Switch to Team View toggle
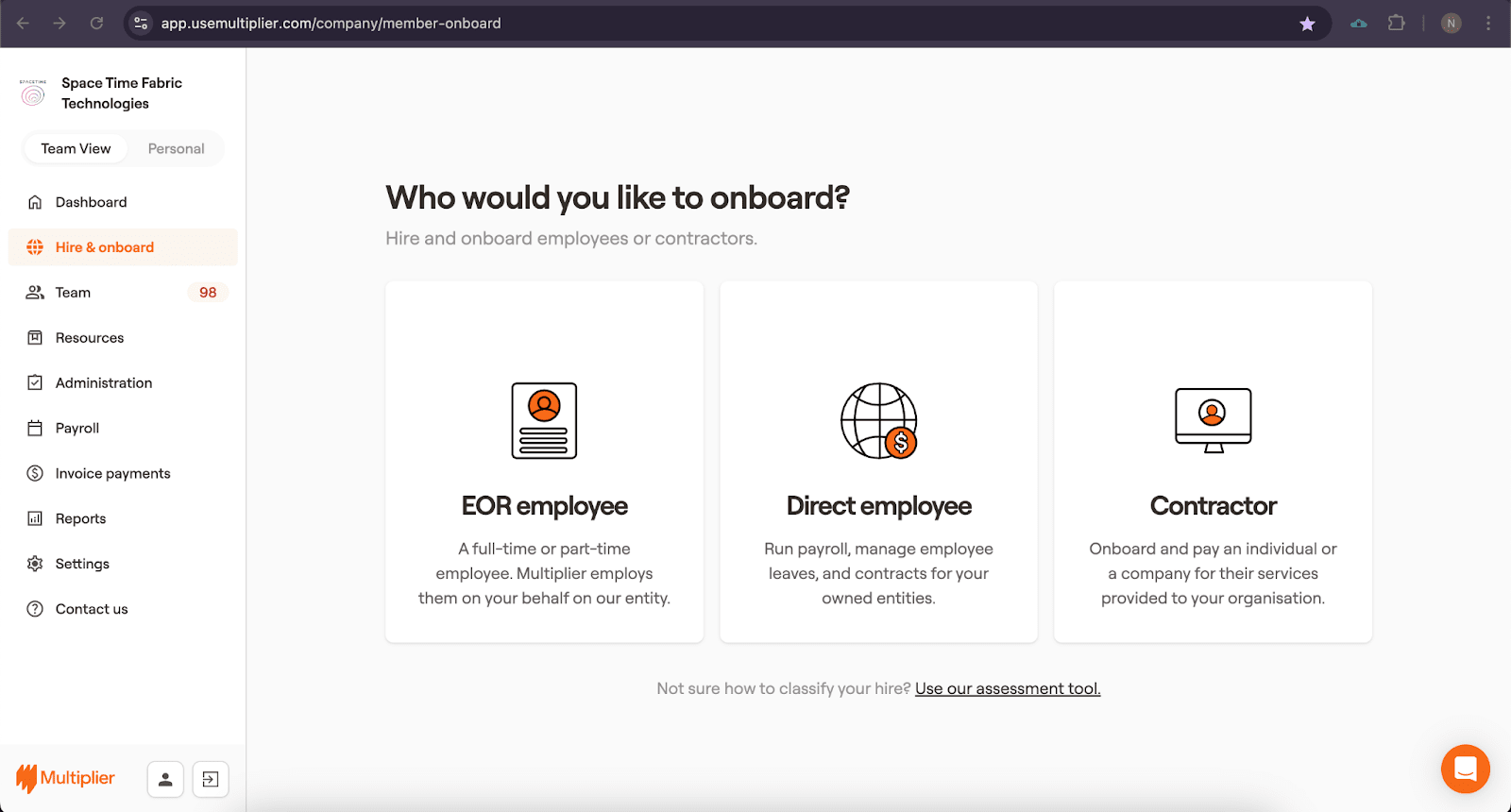1511x812 pixels. (76, 149)
